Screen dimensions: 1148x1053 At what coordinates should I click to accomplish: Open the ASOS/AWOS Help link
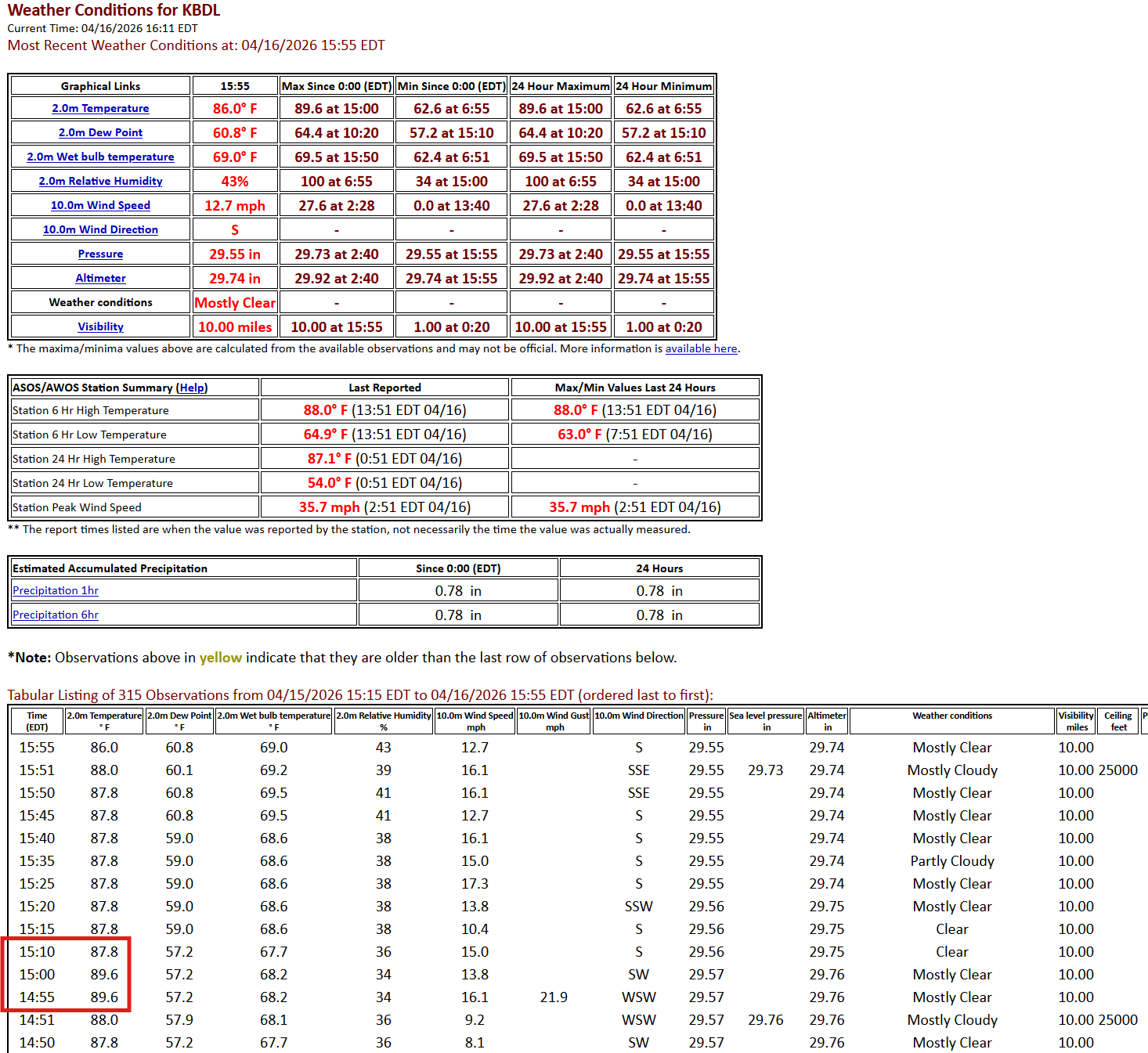tap(193, 388)
